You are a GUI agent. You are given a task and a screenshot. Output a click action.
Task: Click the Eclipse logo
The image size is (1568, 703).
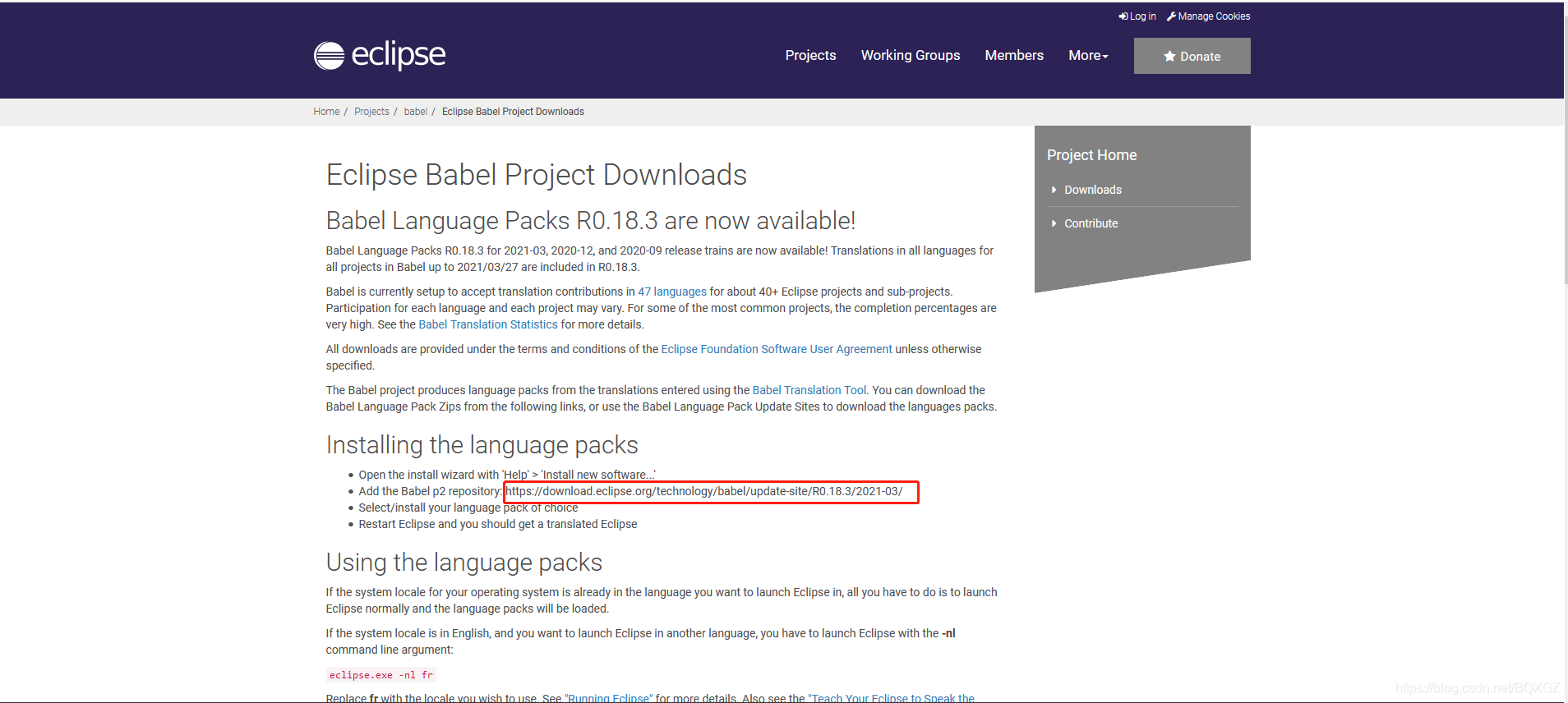(379, 55)
